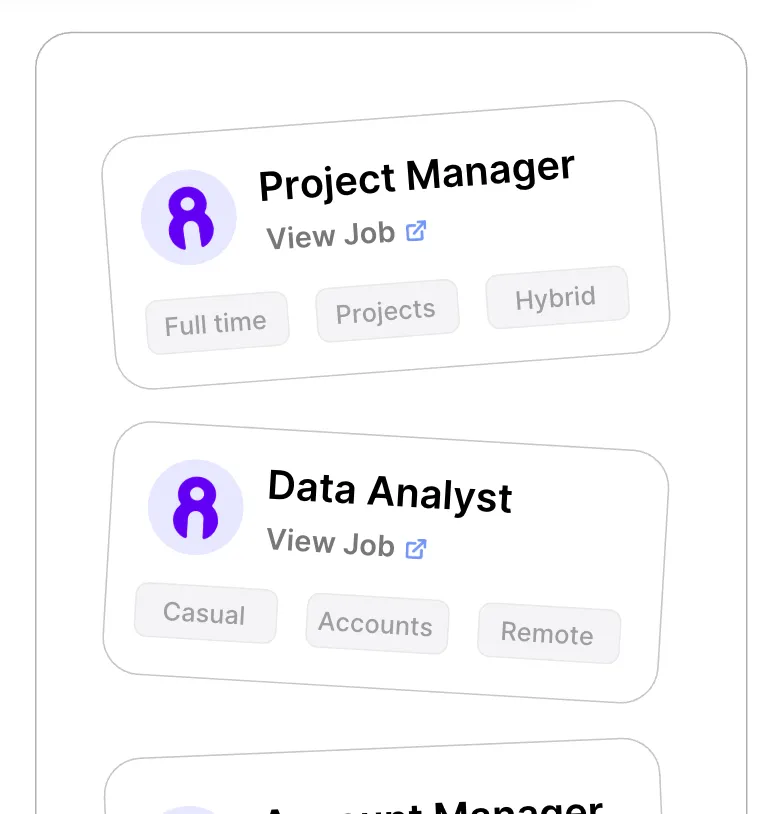Click the Data Analyst company logo avatar
This screenshot has width=782, height=814.
[196, 507]
